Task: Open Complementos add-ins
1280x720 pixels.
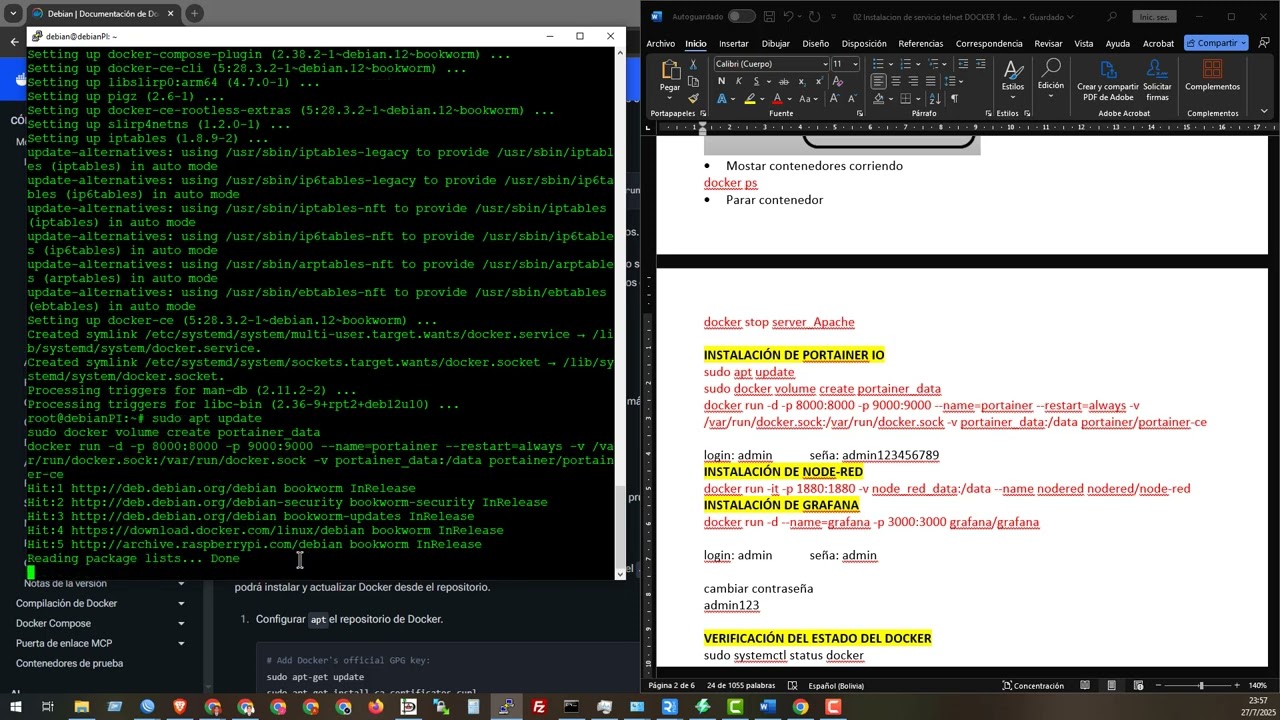Action: tap(1212, 76)
